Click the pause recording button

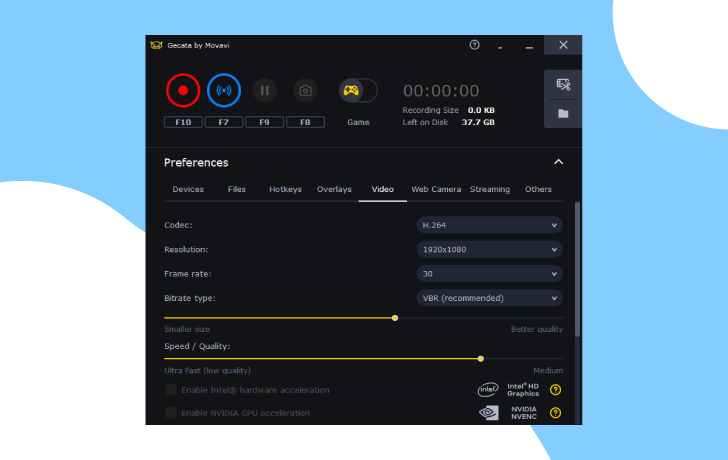265,91
